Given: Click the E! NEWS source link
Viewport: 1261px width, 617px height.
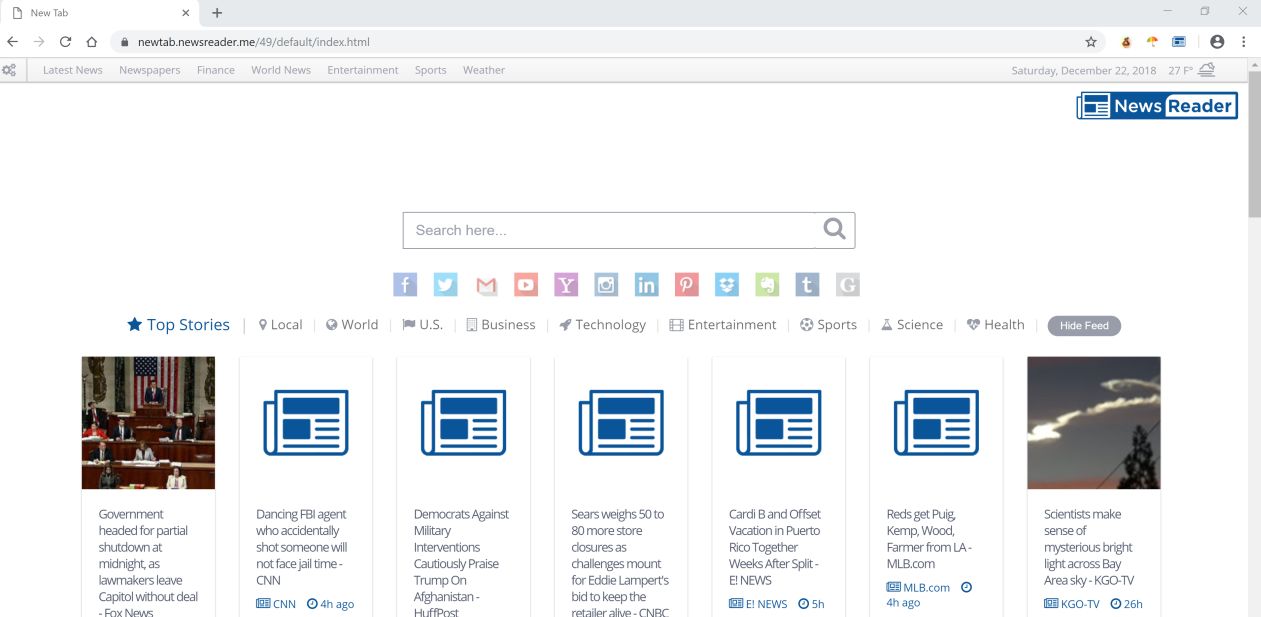Looking at the screenshot, I should pos(758,604).
